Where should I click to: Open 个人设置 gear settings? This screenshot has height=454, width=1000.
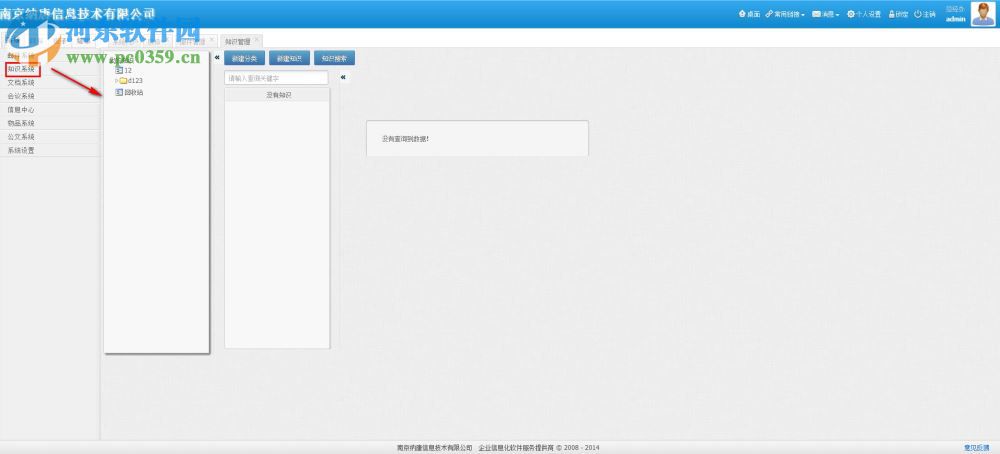point(864,14)
